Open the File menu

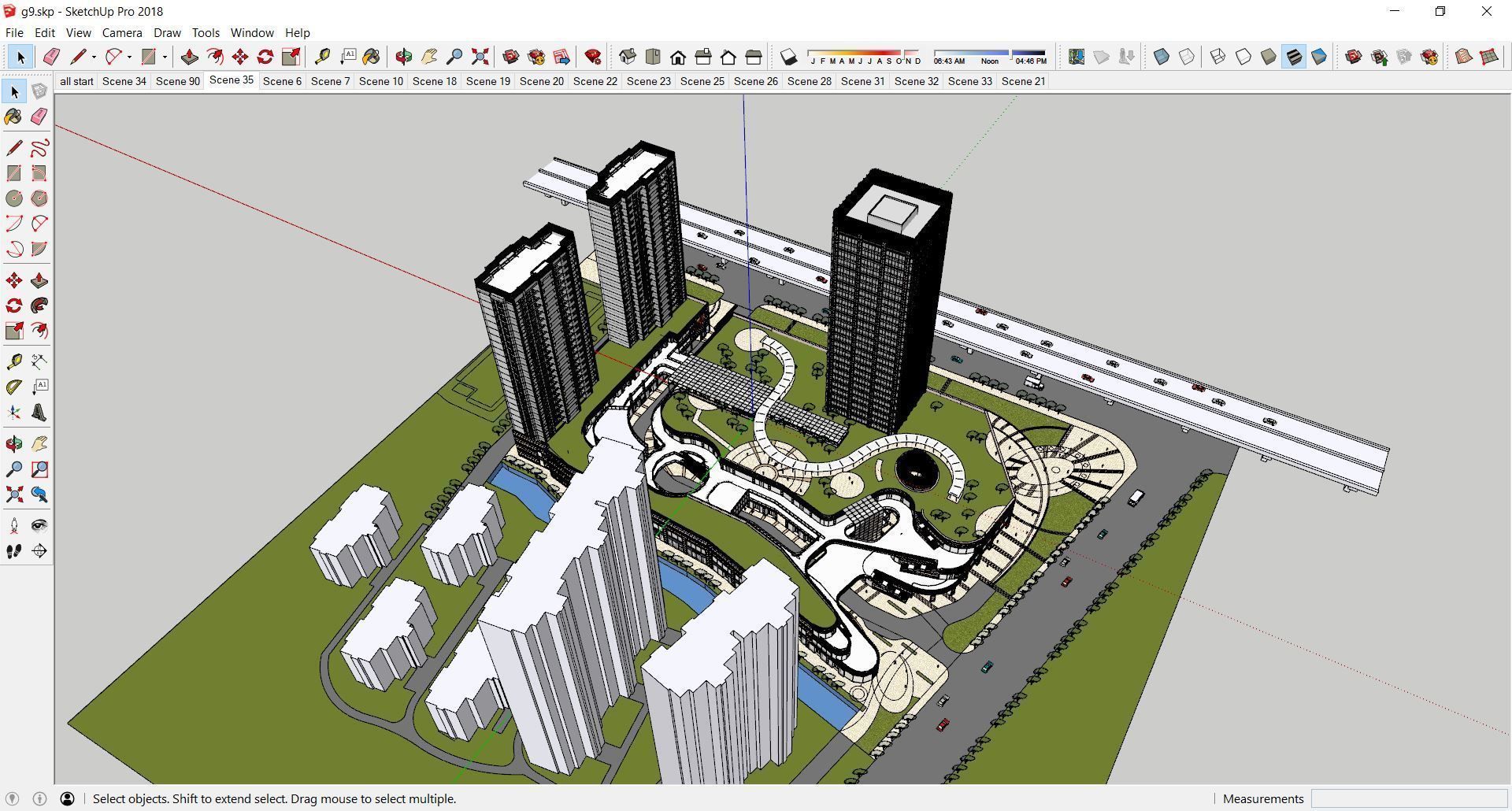coord(14,32)
